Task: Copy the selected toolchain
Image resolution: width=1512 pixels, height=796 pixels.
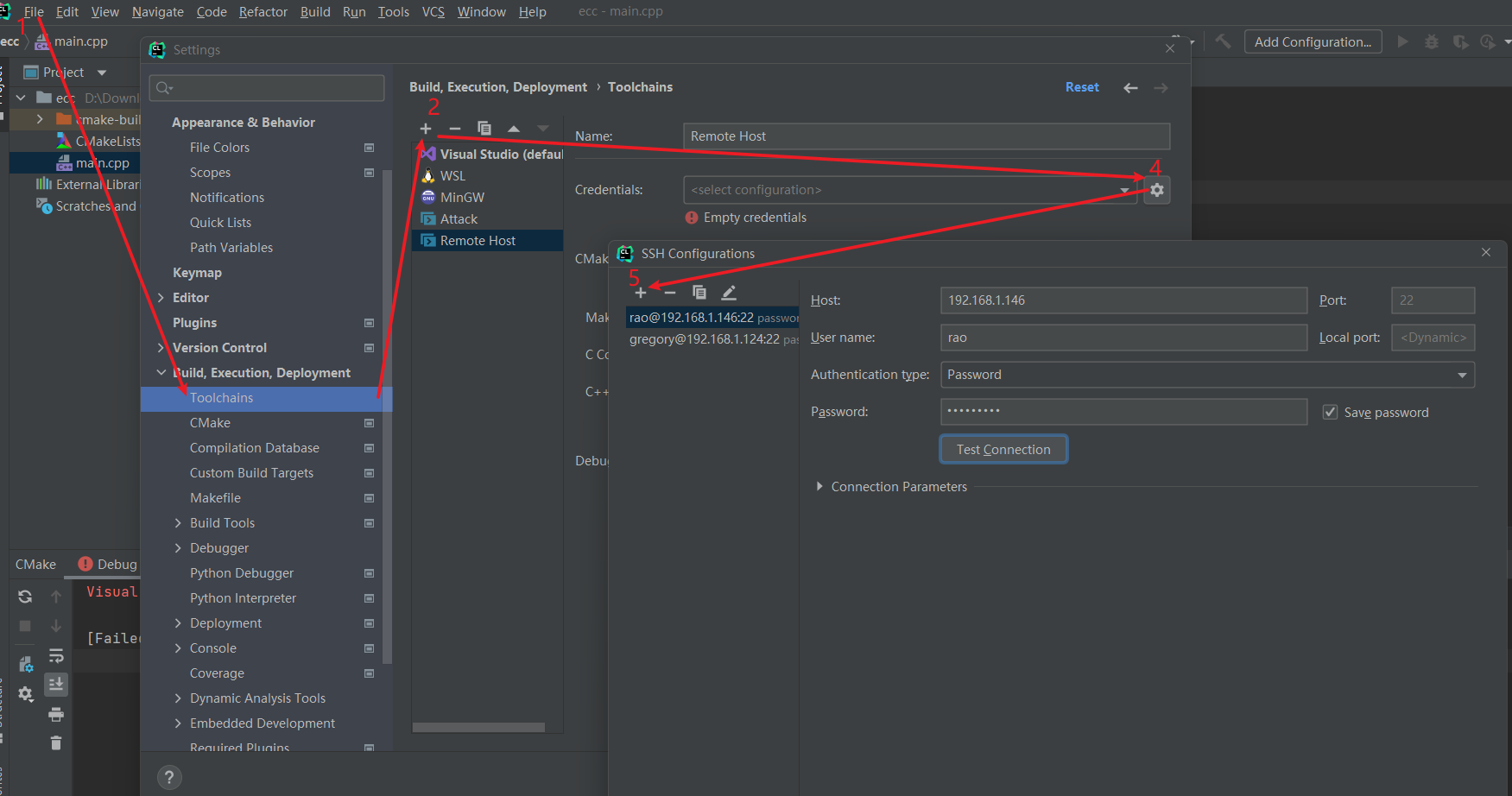Action: click(x=484, y=129)
